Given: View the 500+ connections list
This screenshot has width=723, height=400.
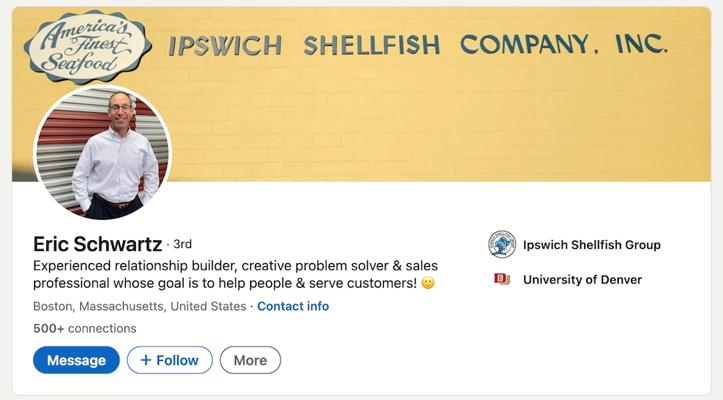Looking at the screenshot, I should [84, 328].
